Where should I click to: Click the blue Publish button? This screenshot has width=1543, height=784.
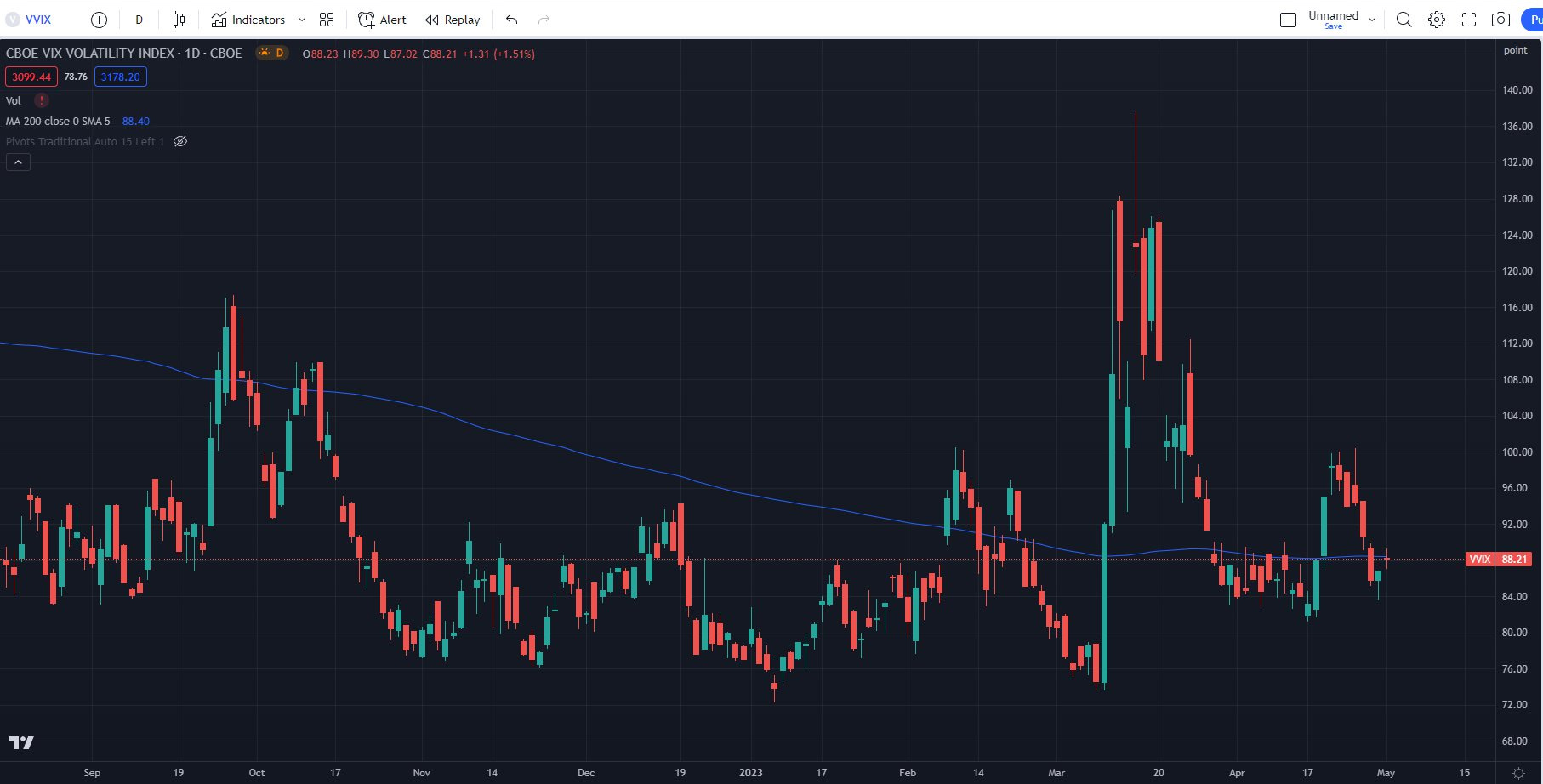[1532, 20]
